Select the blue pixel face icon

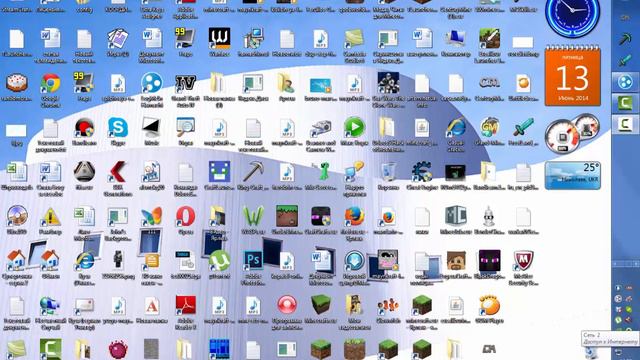click(x=219, y=172)
